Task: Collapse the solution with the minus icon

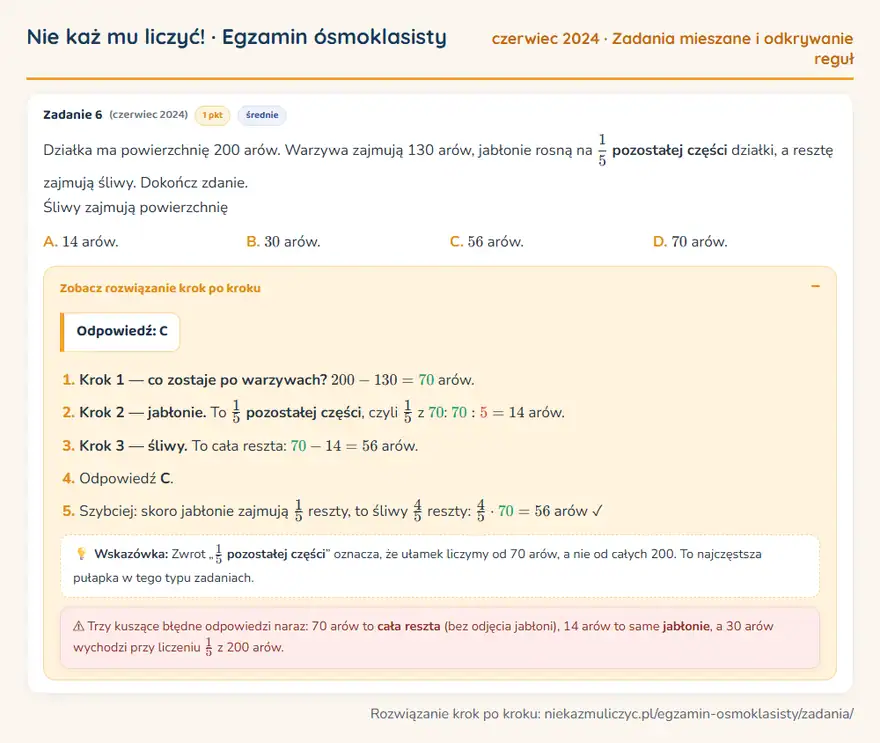Action: point(815,287)
